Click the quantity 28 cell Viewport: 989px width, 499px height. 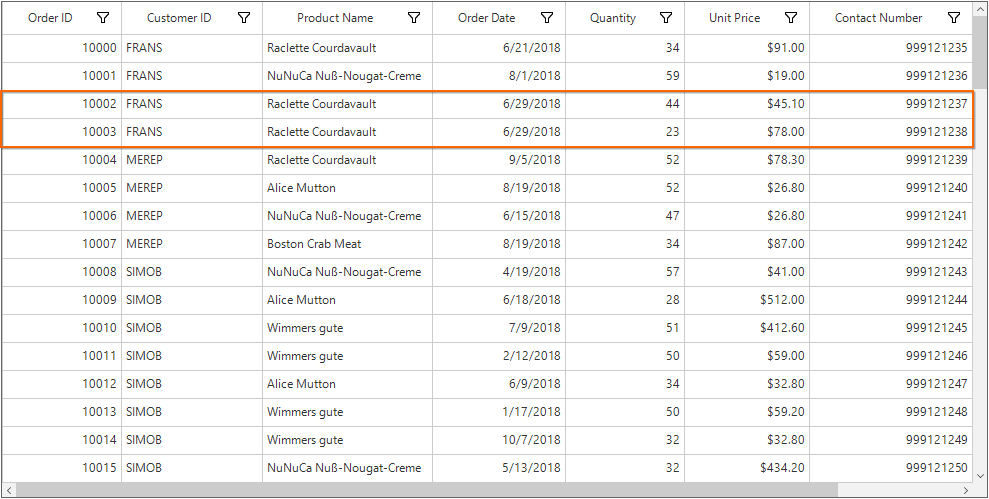click(x=625, y=300)
